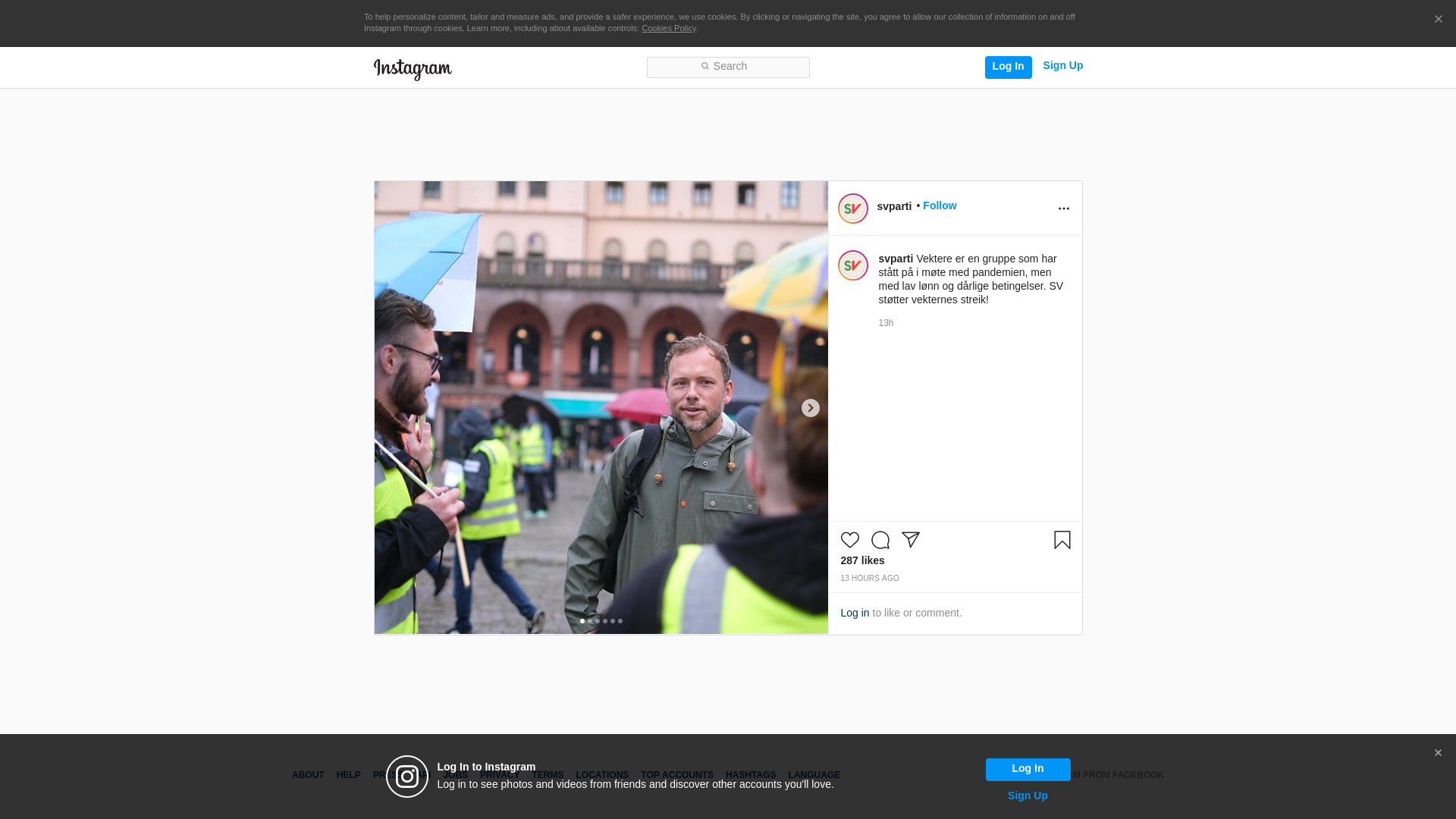The height and width of the screenshot is (819, 1456).
Task: Click Log In button in bottom banner
Action: pos(1028,770)
